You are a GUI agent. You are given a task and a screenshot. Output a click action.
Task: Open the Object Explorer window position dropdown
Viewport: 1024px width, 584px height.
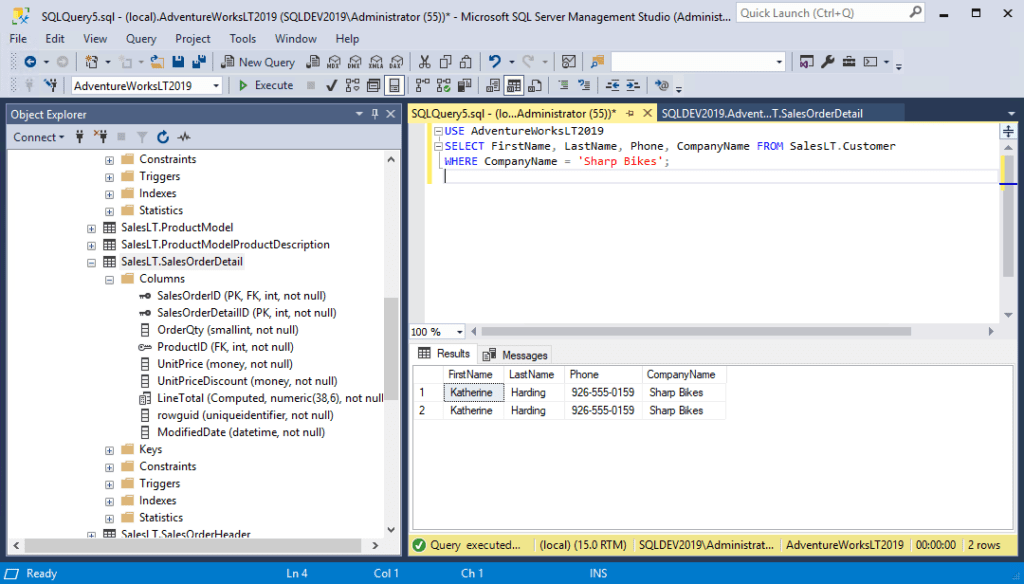(x=359, y=114)
